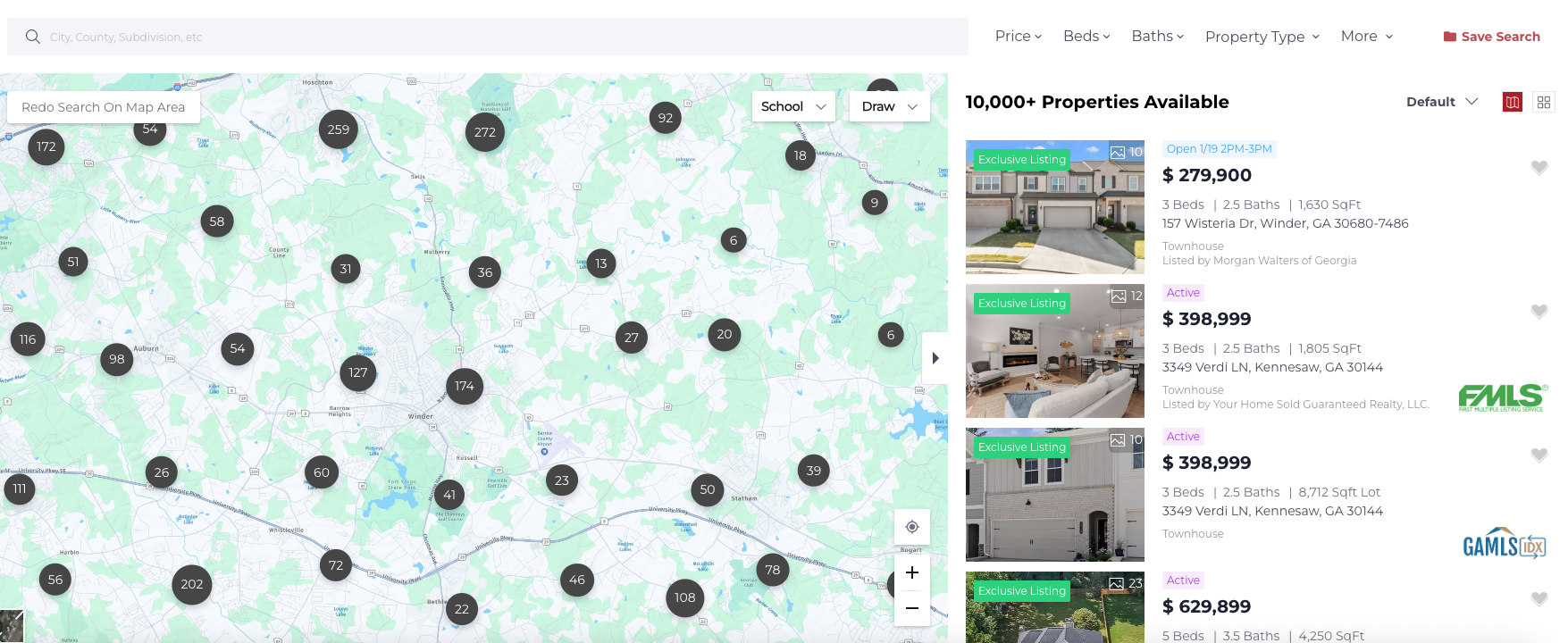Open the Property Type filter dropdown
Screen dimensions: 1568x643
(1262, 37)
